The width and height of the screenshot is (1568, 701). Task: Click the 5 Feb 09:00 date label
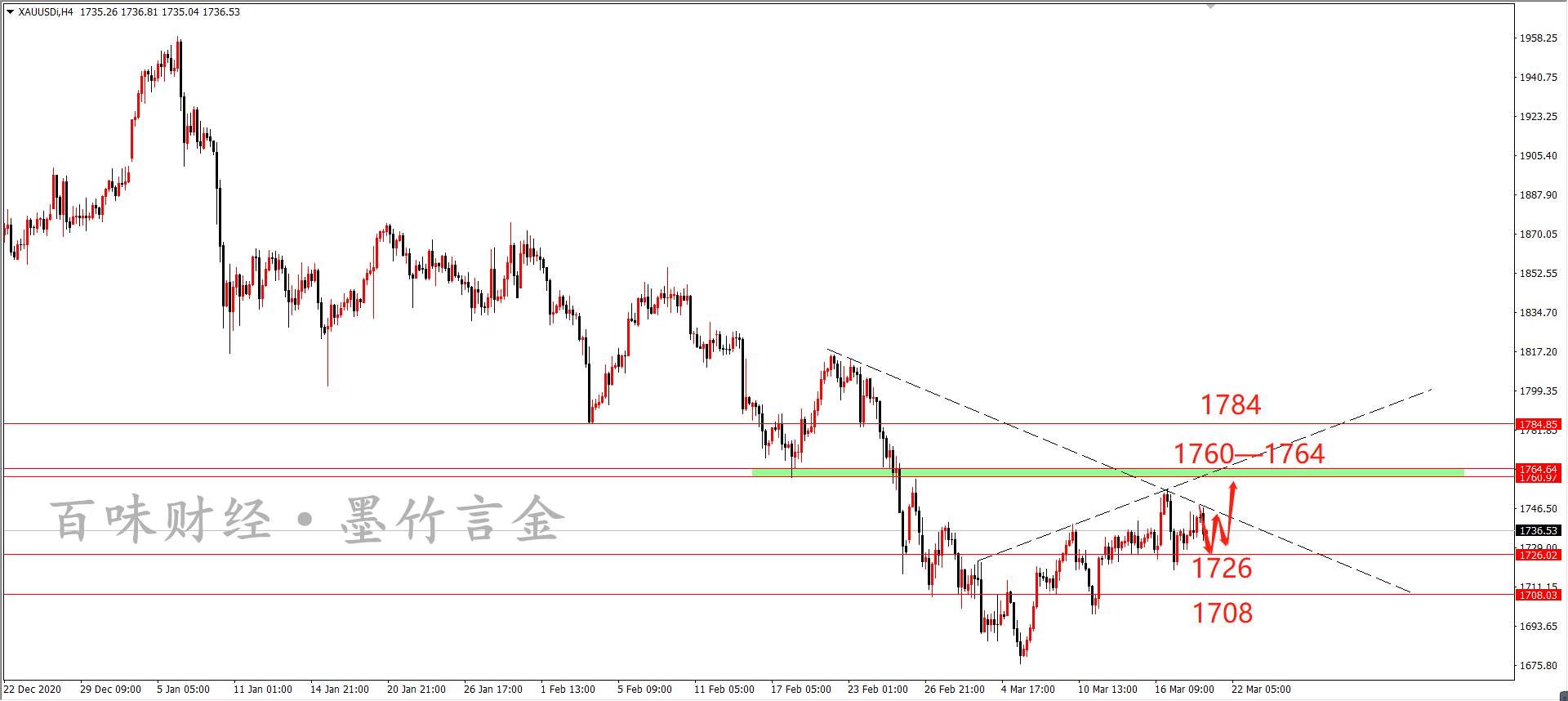point(644,690)
